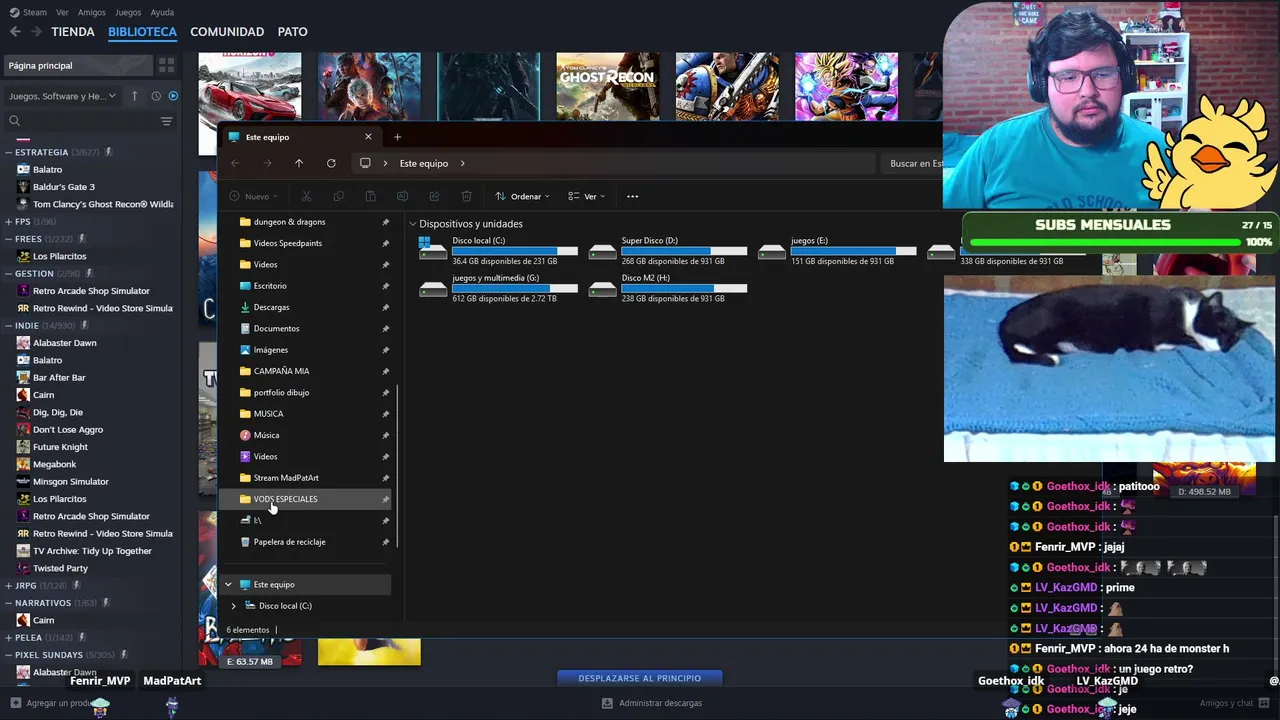
Task: Go back in Steam navigation
Action: click(x=15, y=32)
